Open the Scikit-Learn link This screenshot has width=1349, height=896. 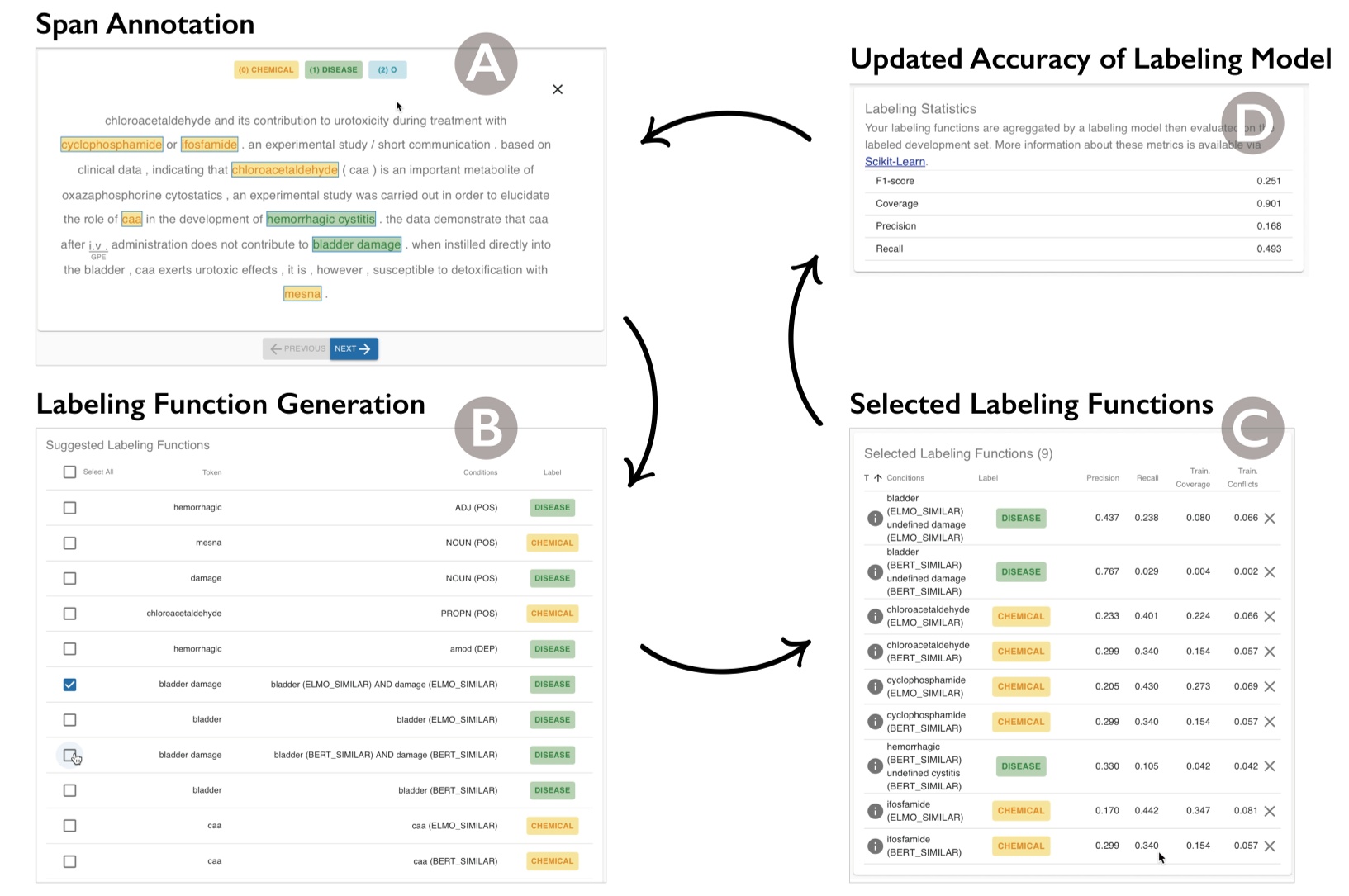(x=895, y=162)
